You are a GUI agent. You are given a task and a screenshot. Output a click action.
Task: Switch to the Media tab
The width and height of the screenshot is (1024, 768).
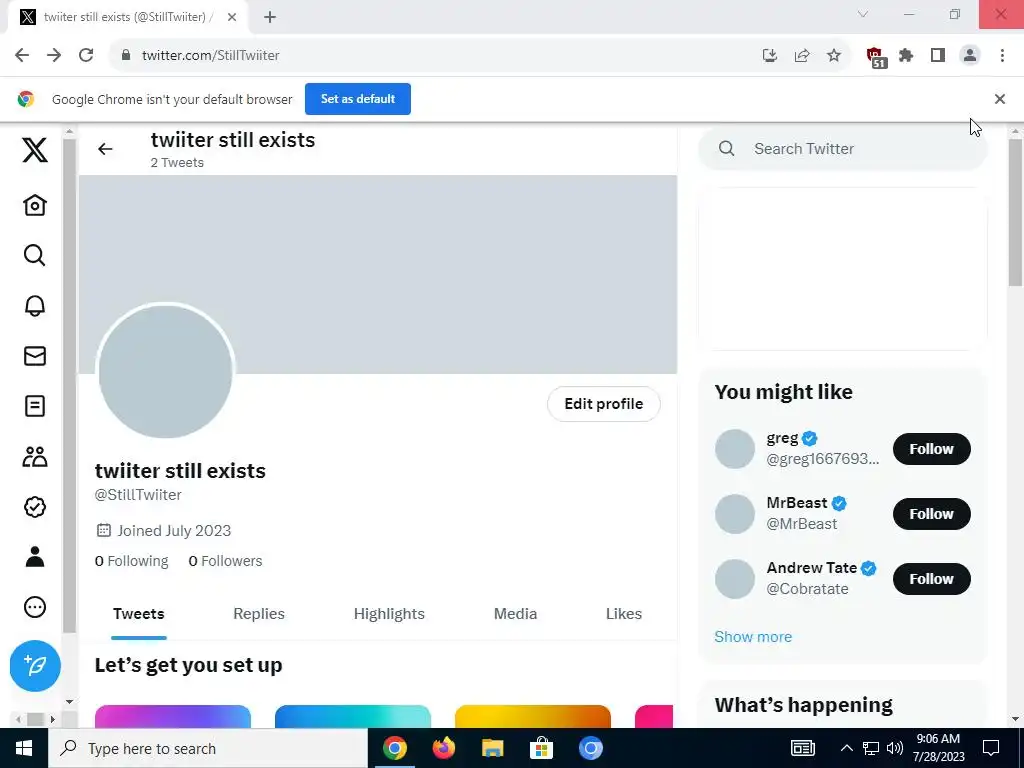[x=515, y=614]
